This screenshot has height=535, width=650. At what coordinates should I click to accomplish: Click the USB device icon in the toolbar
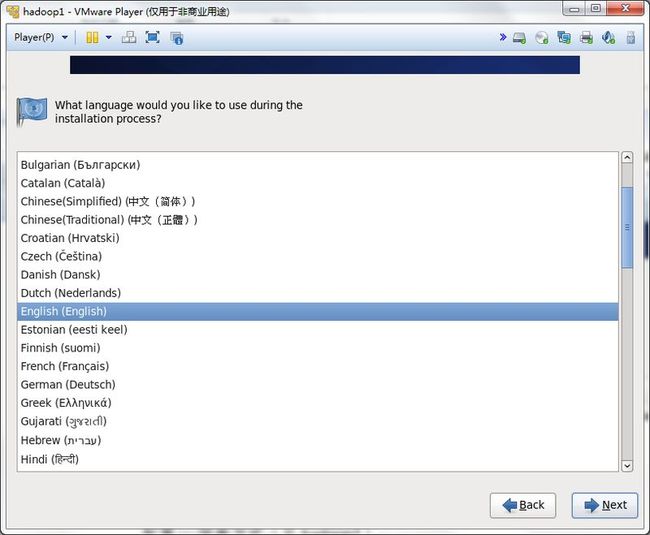(x=631, y=38)
